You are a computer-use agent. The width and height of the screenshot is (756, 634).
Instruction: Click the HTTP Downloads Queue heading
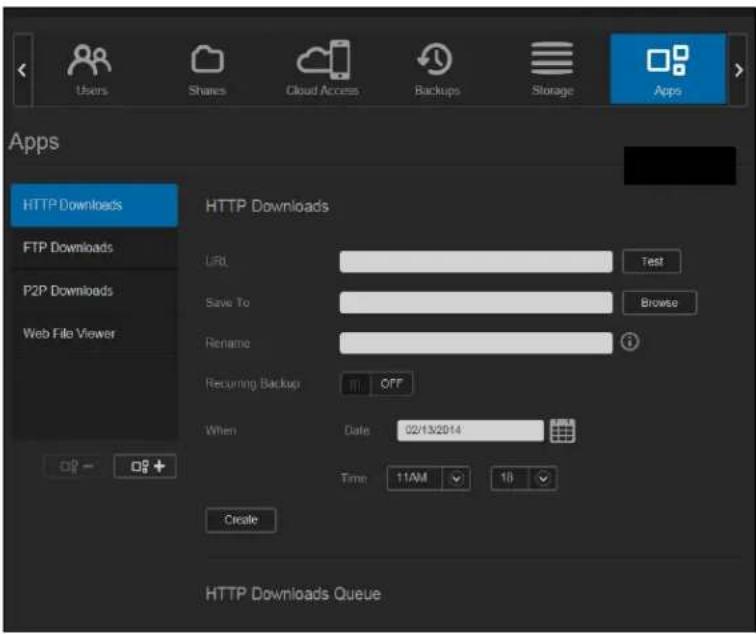click(293, 594)
